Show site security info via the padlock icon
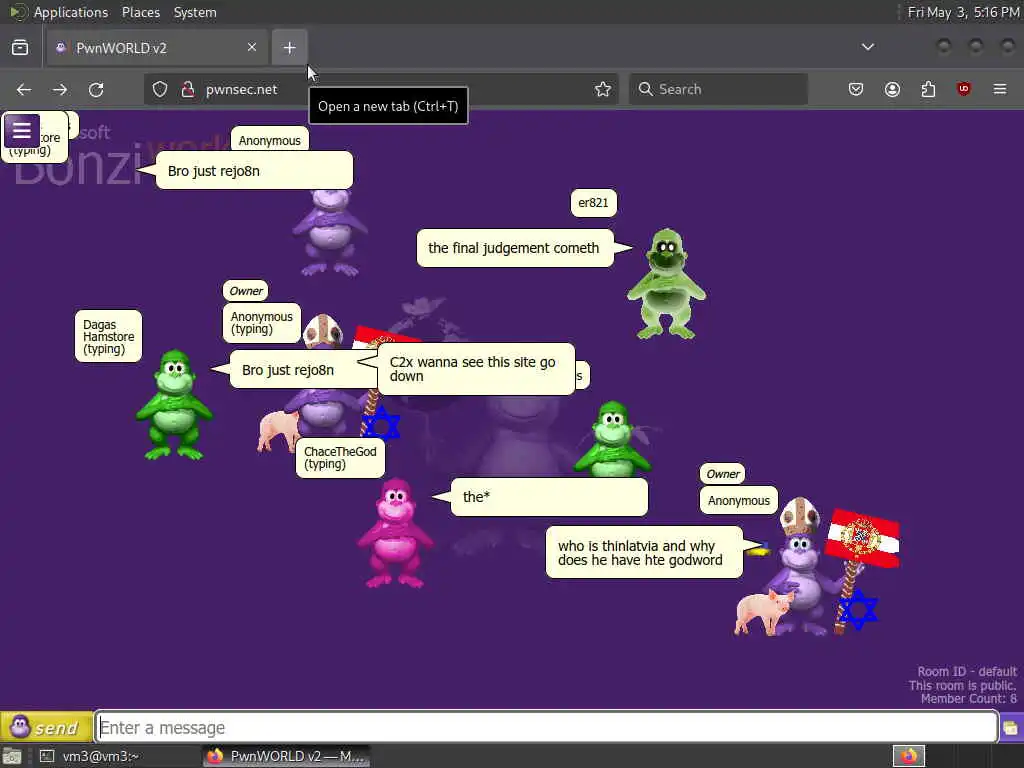Screen dimensions: 1024x768 188,89
